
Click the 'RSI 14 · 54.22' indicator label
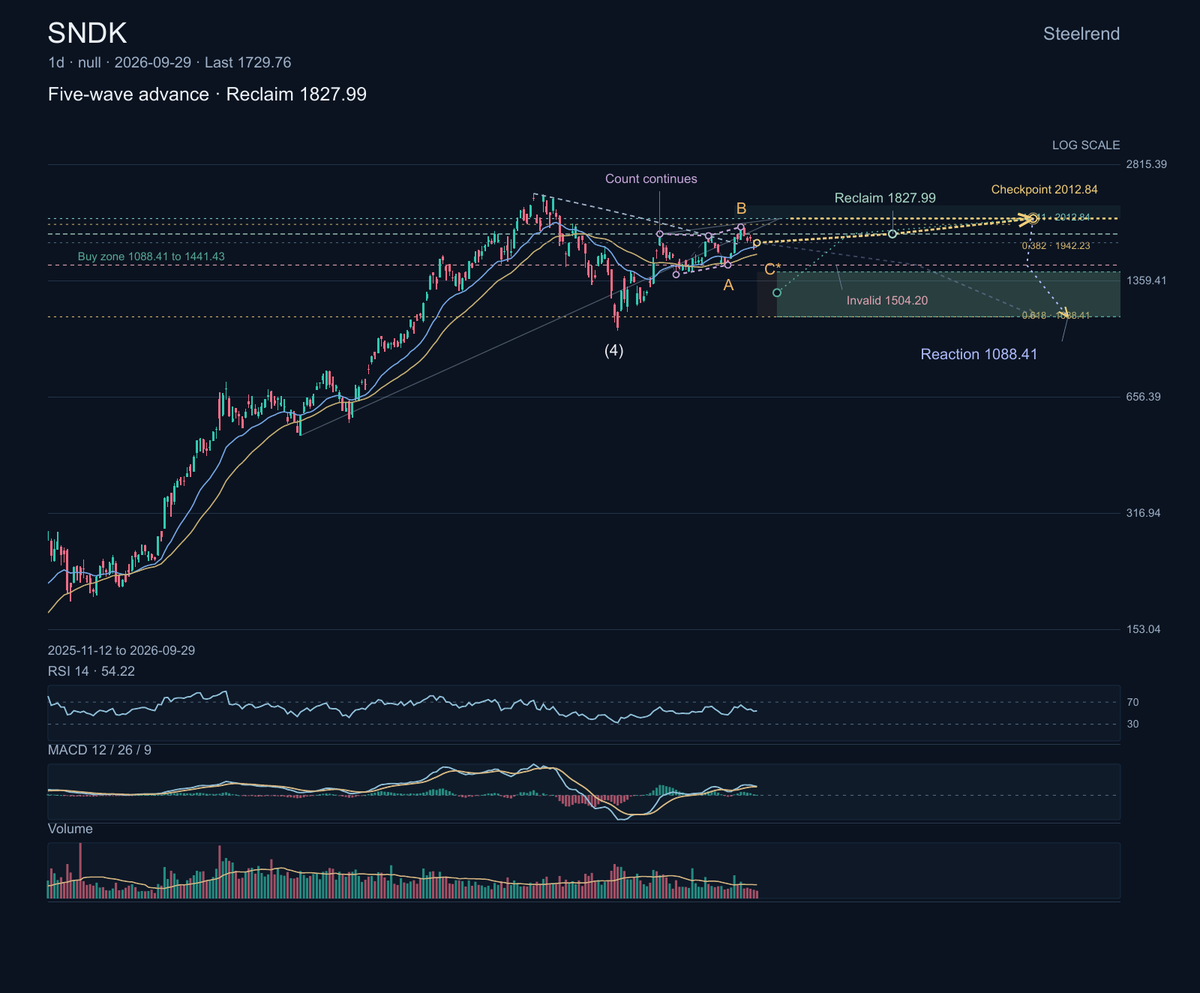(92, 671)
